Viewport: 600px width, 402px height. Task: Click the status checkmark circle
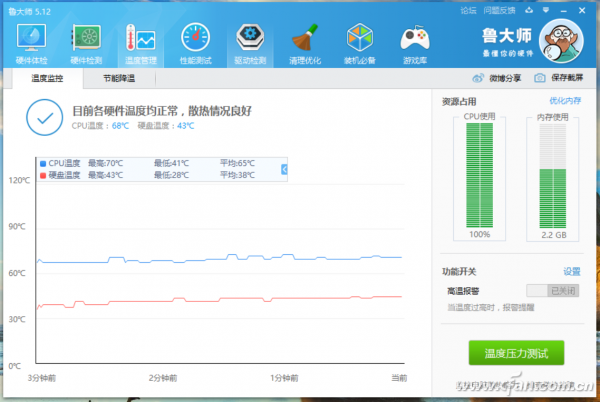point(45,117)
